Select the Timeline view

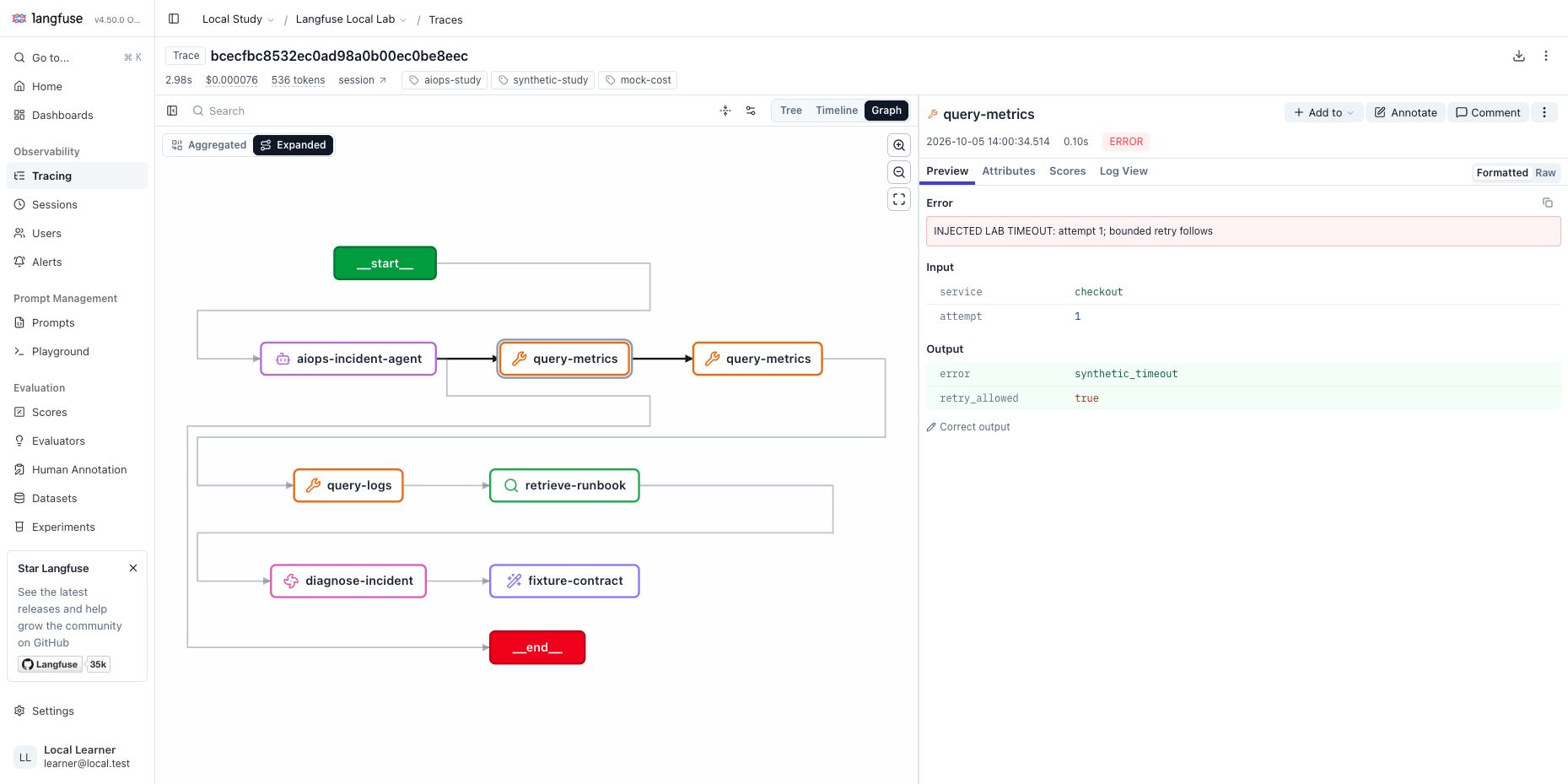[x=837, y=111]
